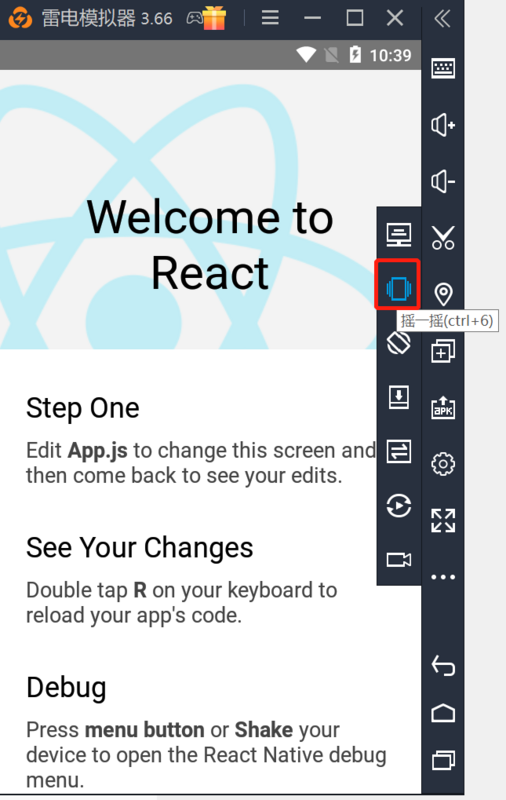Open the shared folder transfer icon
Viewport: 506px width, 800px height.
pyautogui.click(x=398, y=452)
